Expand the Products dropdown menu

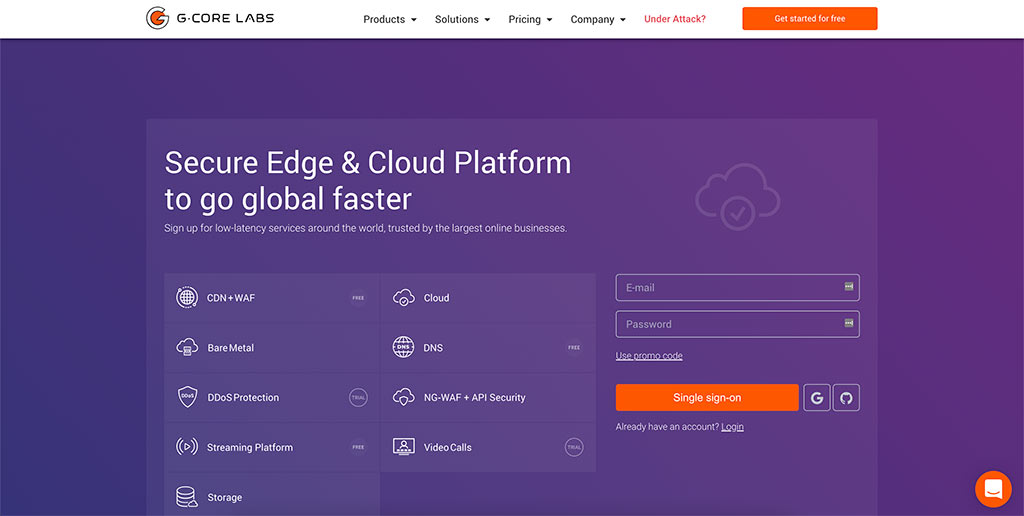coord(390,19)
